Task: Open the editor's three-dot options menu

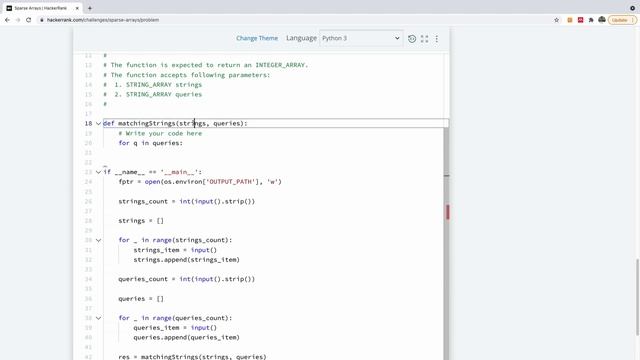Action: coord(437,39)
